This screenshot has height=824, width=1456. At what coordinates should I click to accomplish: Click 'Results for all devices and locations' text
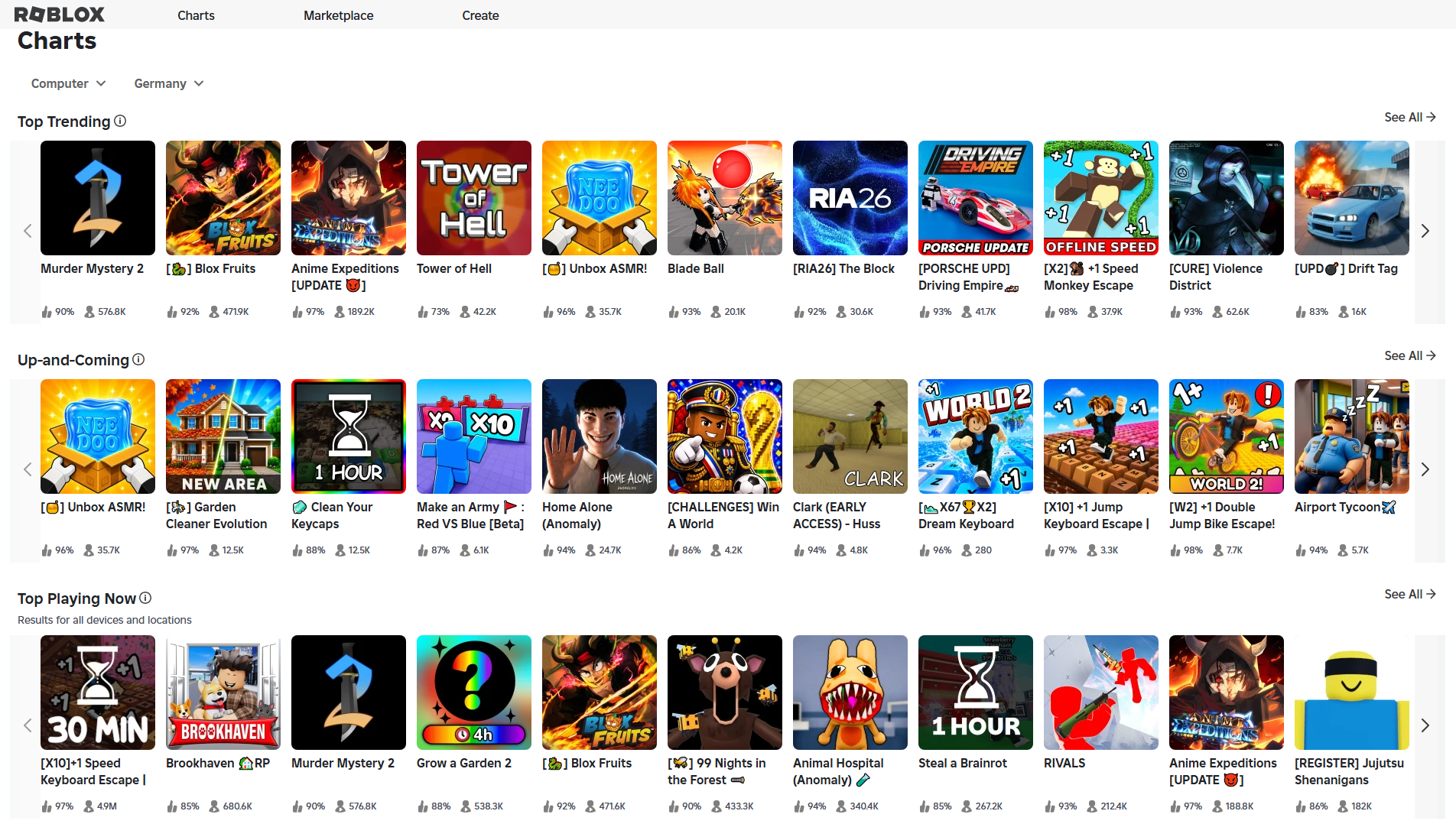tap(105, 620)
